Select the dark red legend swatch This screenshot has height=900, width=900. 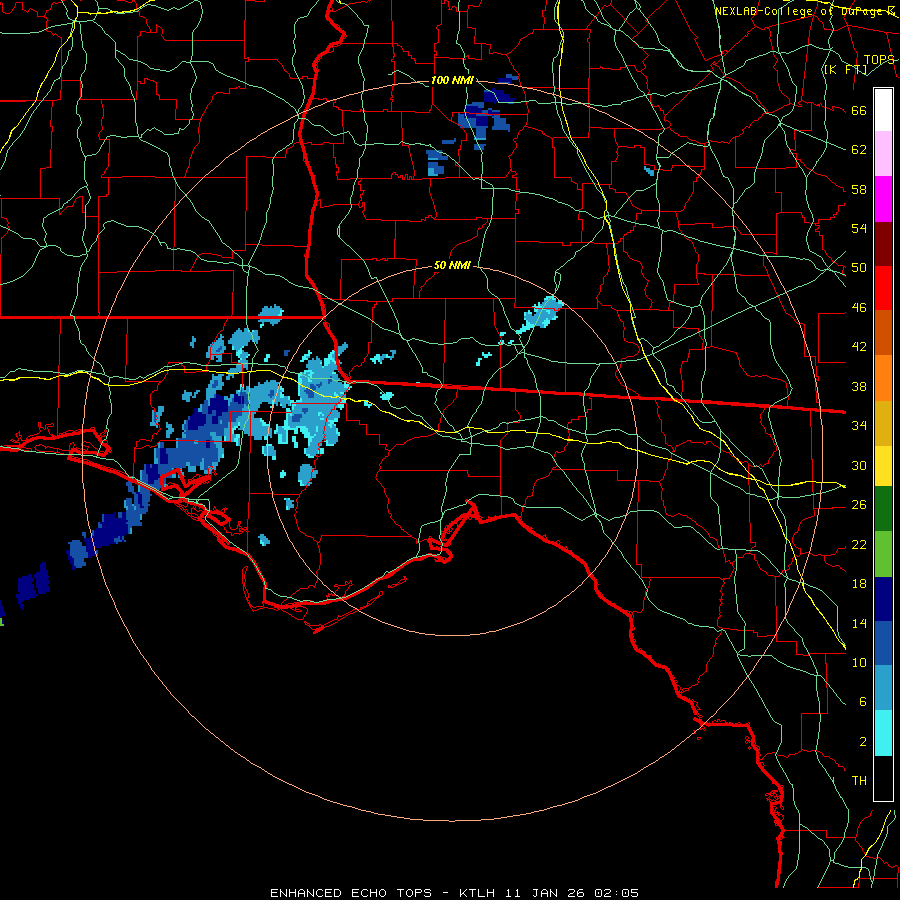tap(883, 244)
